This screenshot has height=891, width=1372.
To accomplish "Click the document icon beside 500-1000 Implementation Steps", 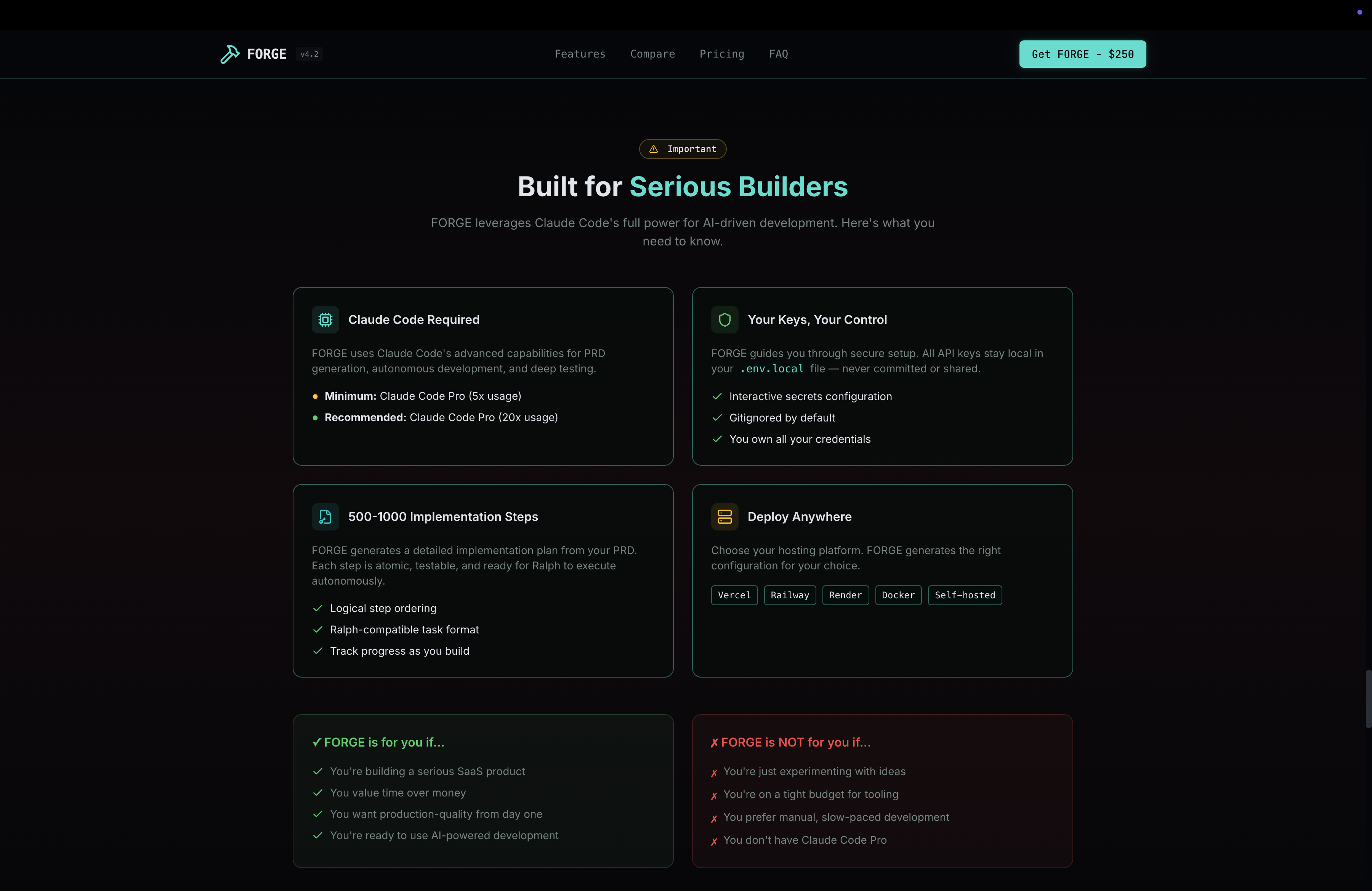I will point(325,517).
